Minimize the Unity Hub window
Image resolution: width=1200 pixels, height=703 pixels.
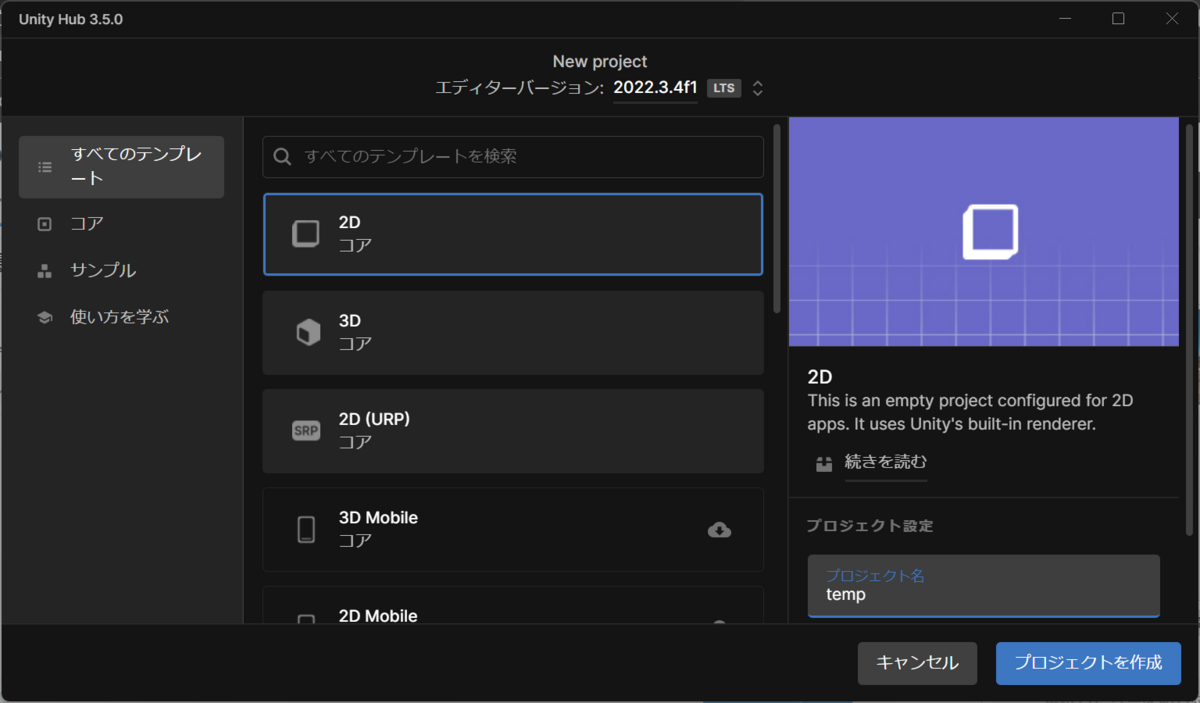click(x=1066, y=19)
